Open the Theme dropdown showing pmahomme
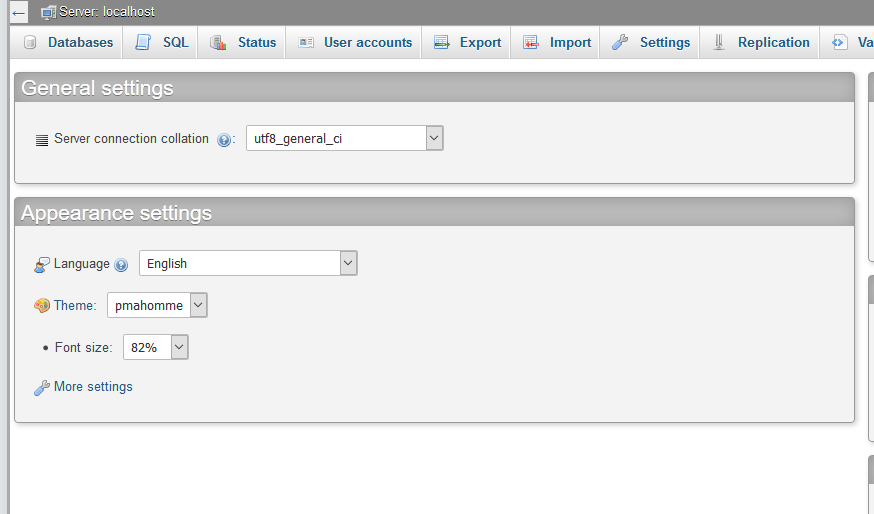 (x=157, y=306)
